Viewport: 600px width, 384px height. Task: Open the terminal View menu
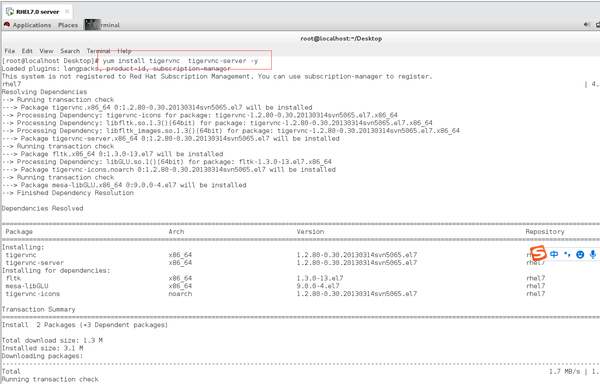coord(46,51)
